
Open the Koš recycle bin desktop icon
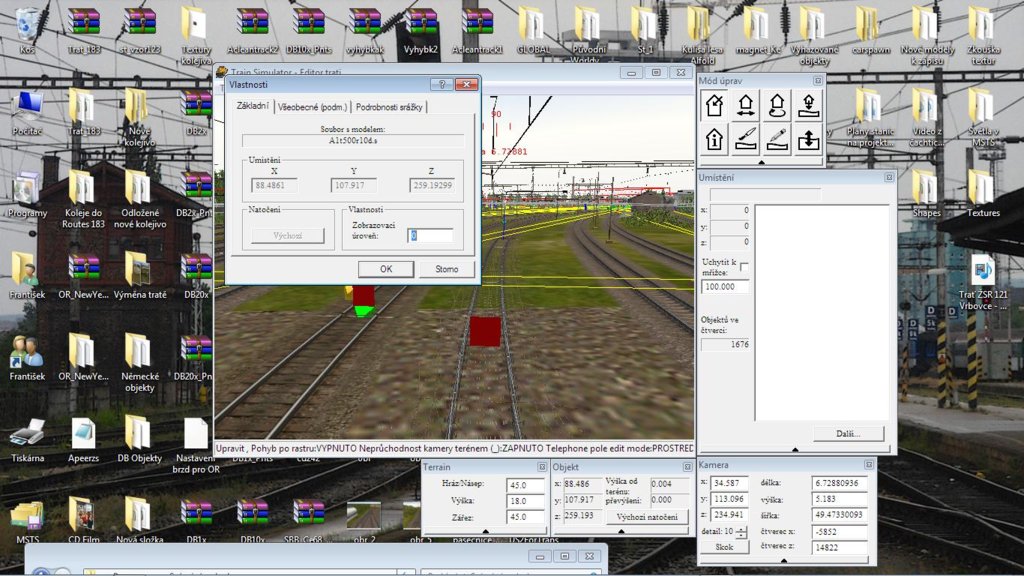27,25
